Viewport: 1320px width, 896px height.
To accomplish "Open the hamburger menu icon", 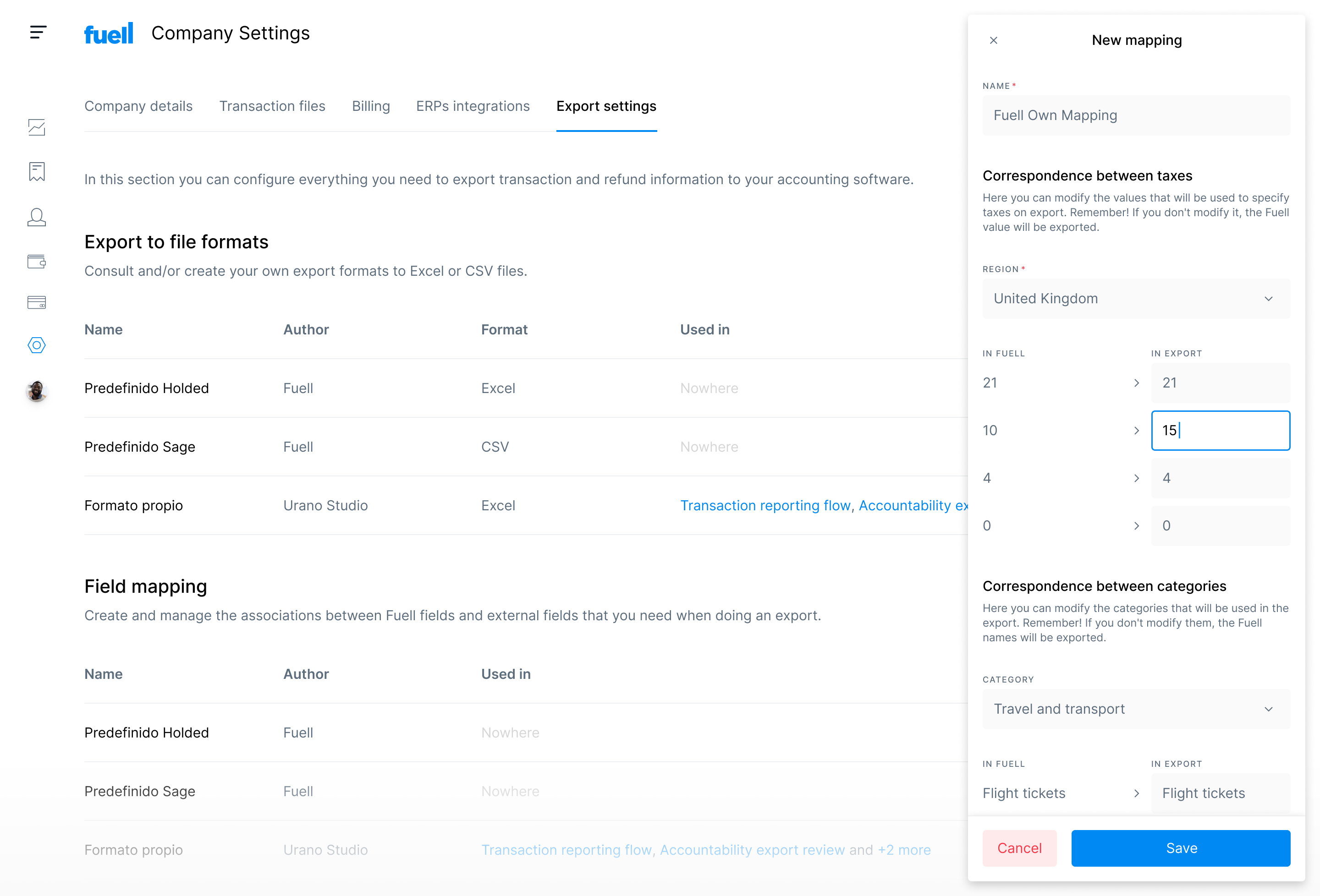I will coord(38,33).
